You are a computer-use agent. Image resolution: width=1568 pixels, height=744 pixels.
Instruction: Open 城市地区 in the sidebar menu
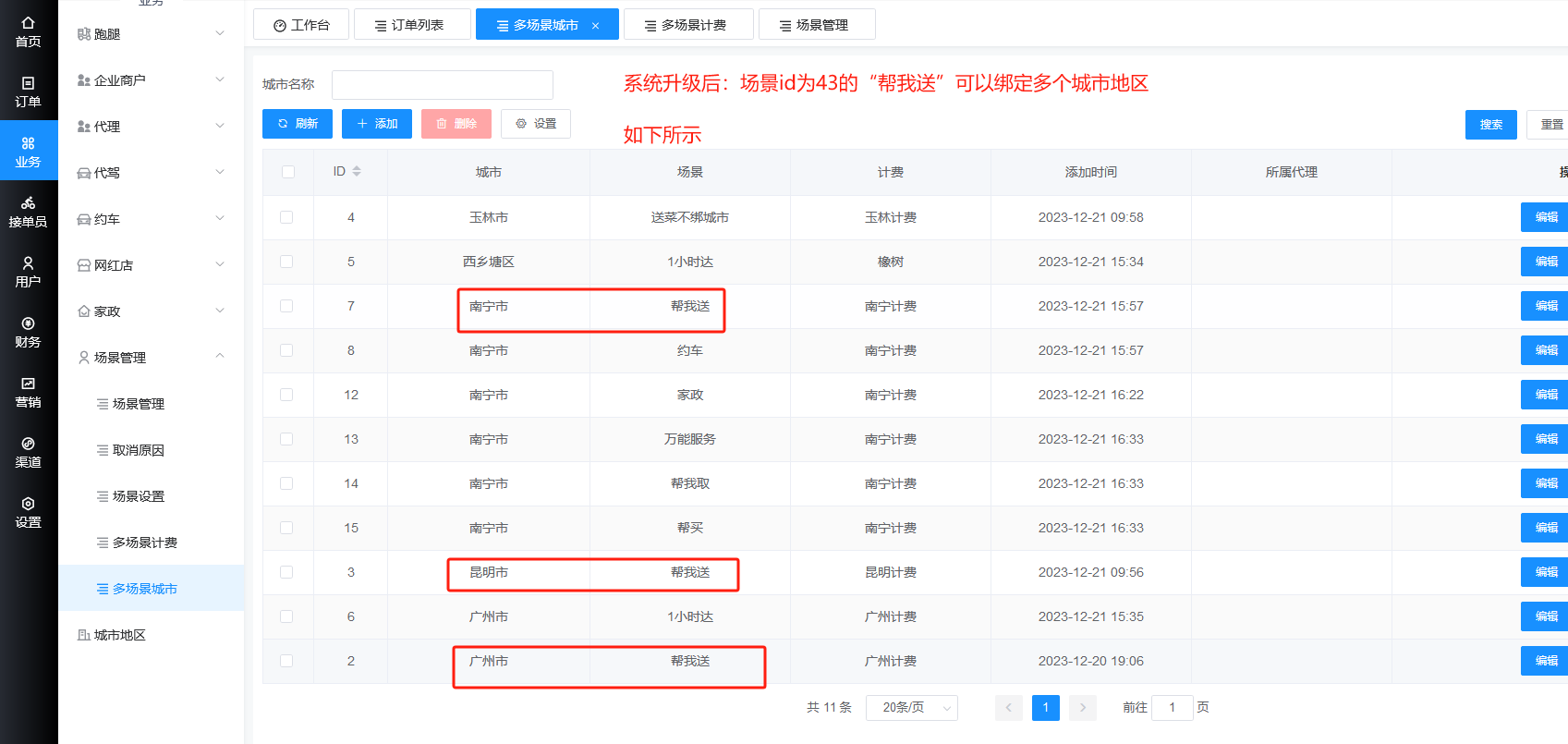click(x=152, y=635)
